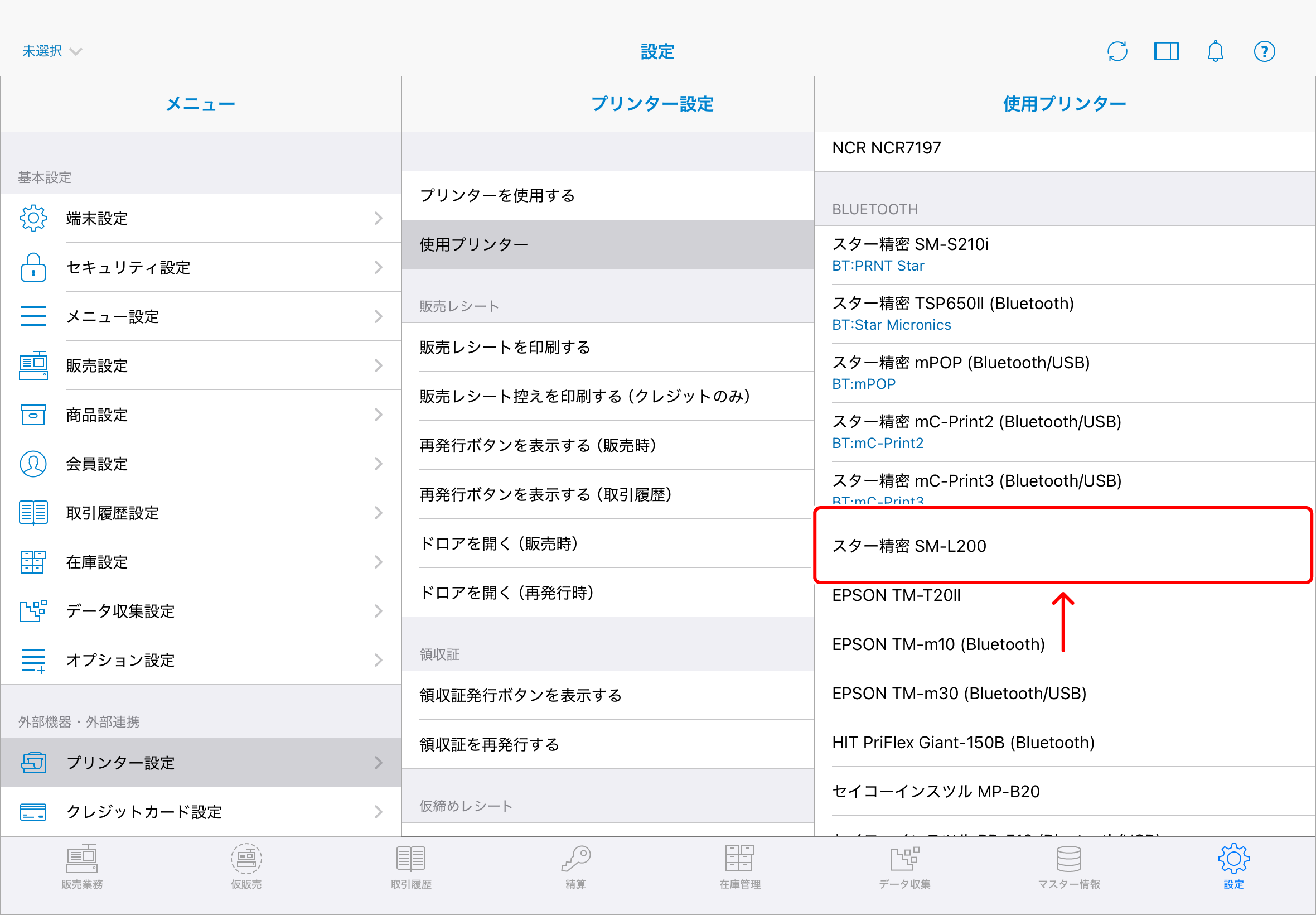Choose スター精密 mPOP (Bluetooth/USB) printer
1316x915 pixels.
point(1065,373)
